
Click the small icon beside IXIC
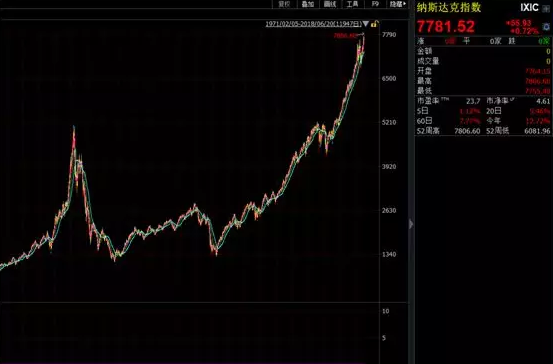pos(545,8)
